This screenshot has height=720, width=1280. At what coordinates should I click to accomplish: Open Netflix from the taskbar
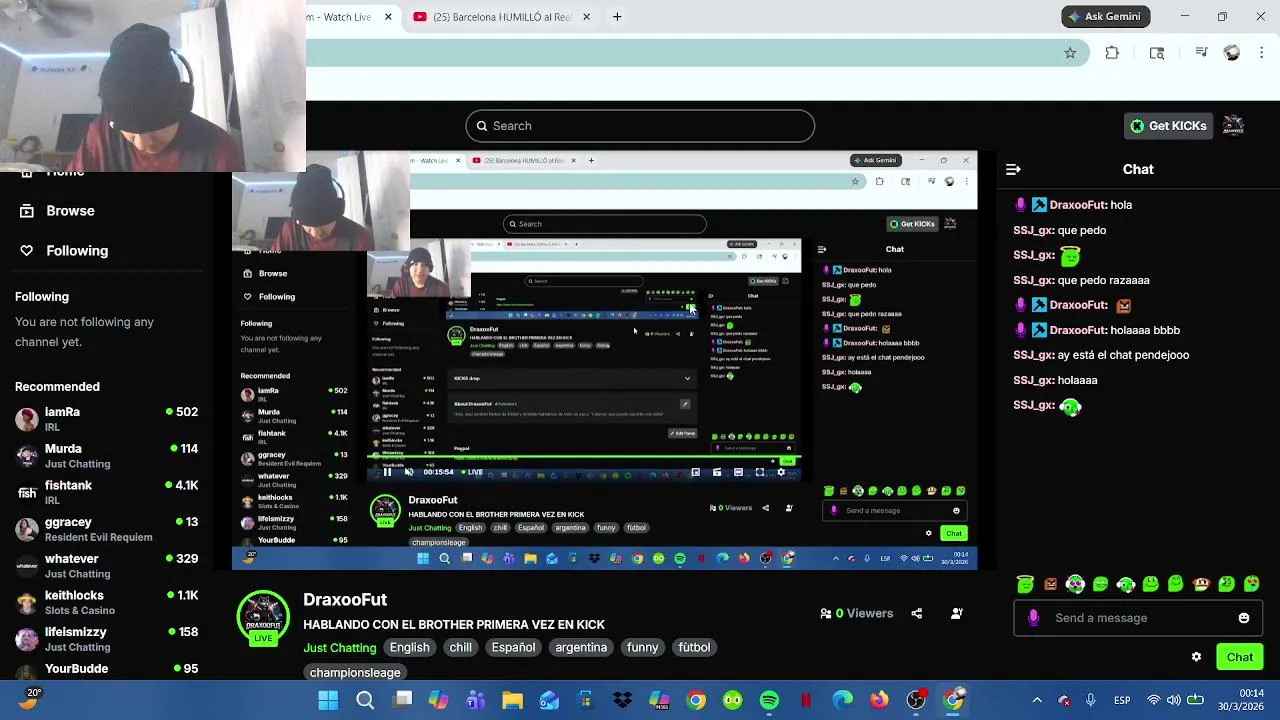[x=806, y=700]
